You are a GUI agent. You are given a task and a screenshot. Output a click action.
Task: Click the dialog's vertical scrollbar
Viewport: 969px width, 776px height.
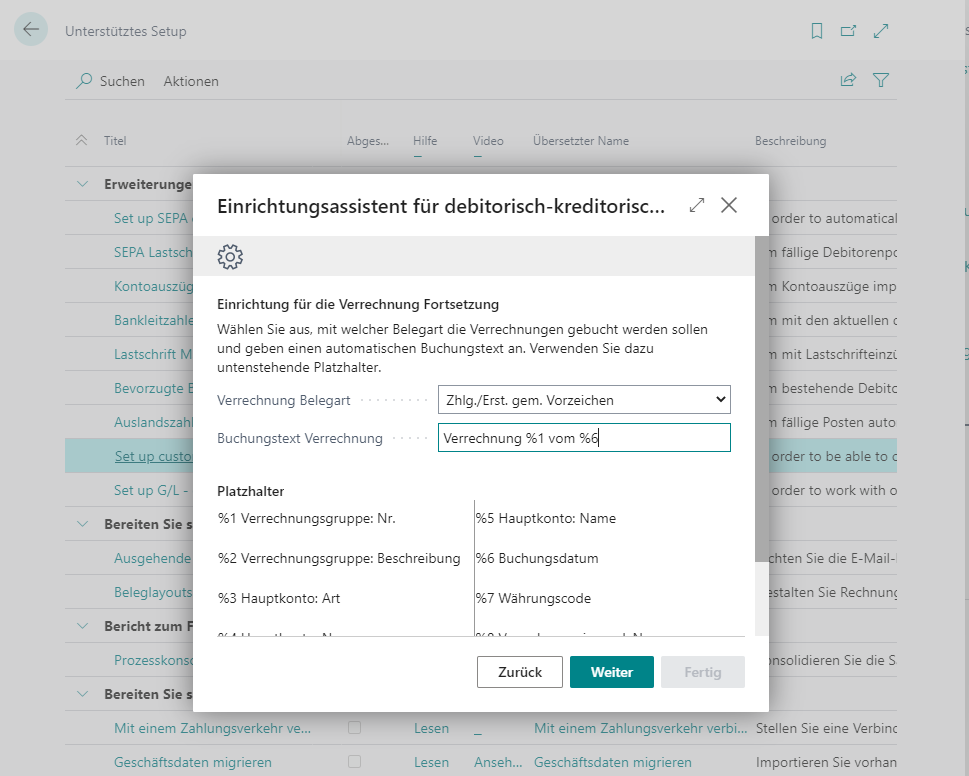click(x=761, y=399)
